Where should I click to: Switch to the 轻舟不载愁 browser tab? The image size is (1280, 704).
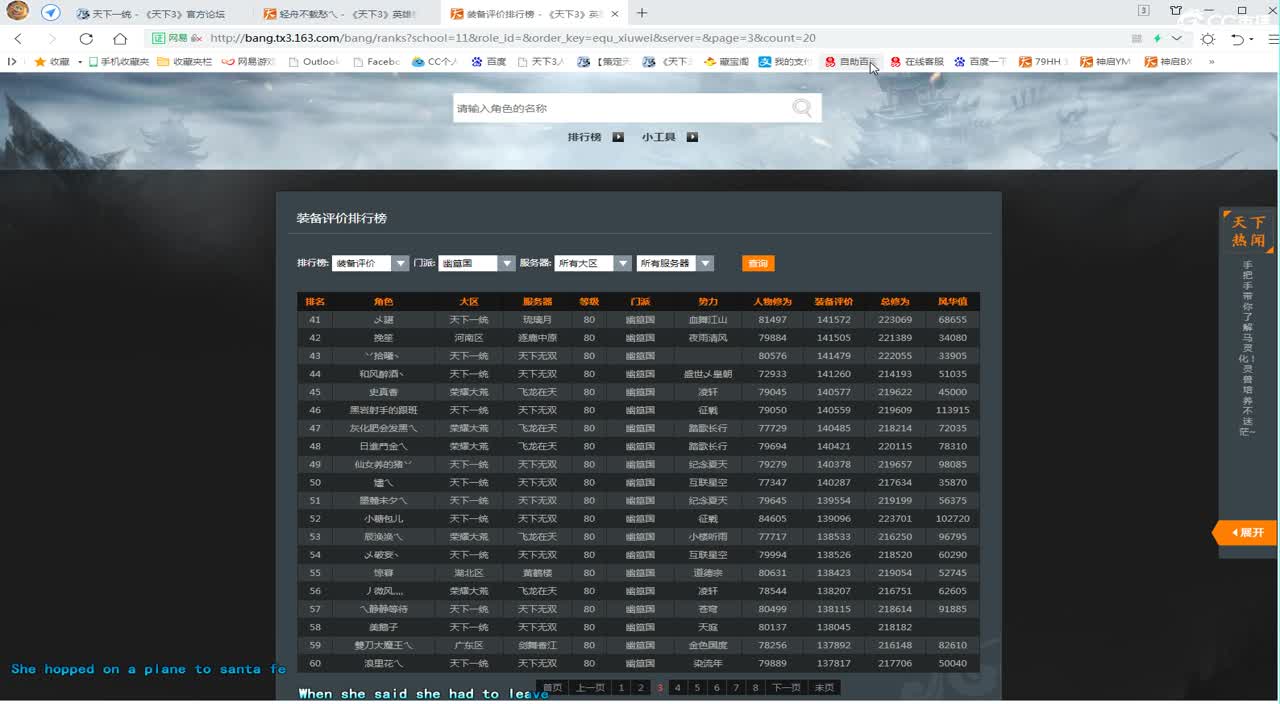tap(338, 14)
